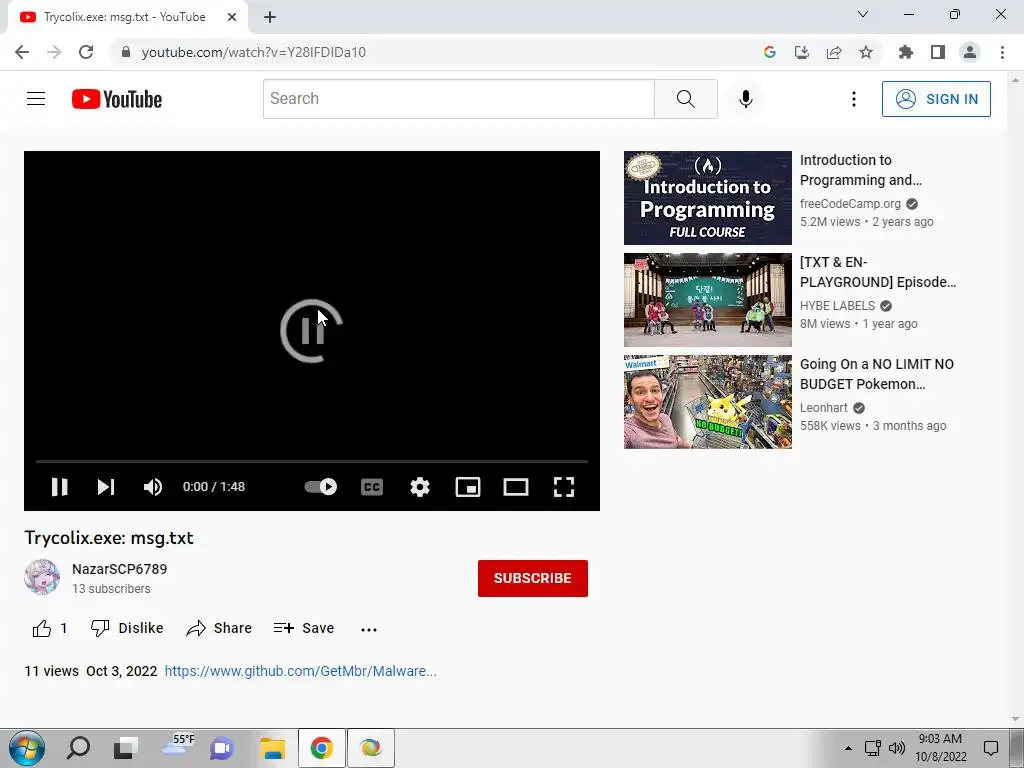Viewport: 1024px width, 768px height.
Task: Open Chrome extensions puzzle icon
Action: click(906, 52)
